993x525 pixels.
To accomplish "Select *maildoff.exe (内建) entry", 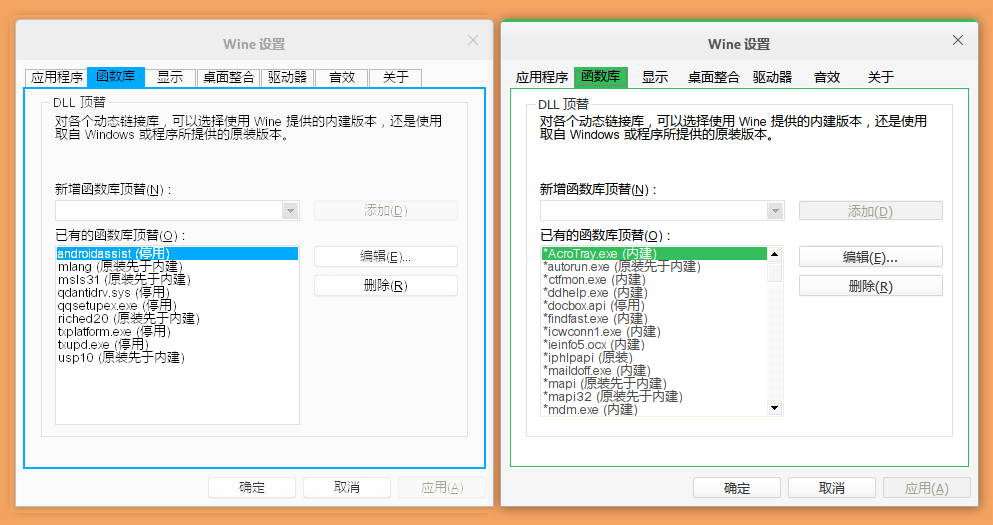I will pos(654,370).
